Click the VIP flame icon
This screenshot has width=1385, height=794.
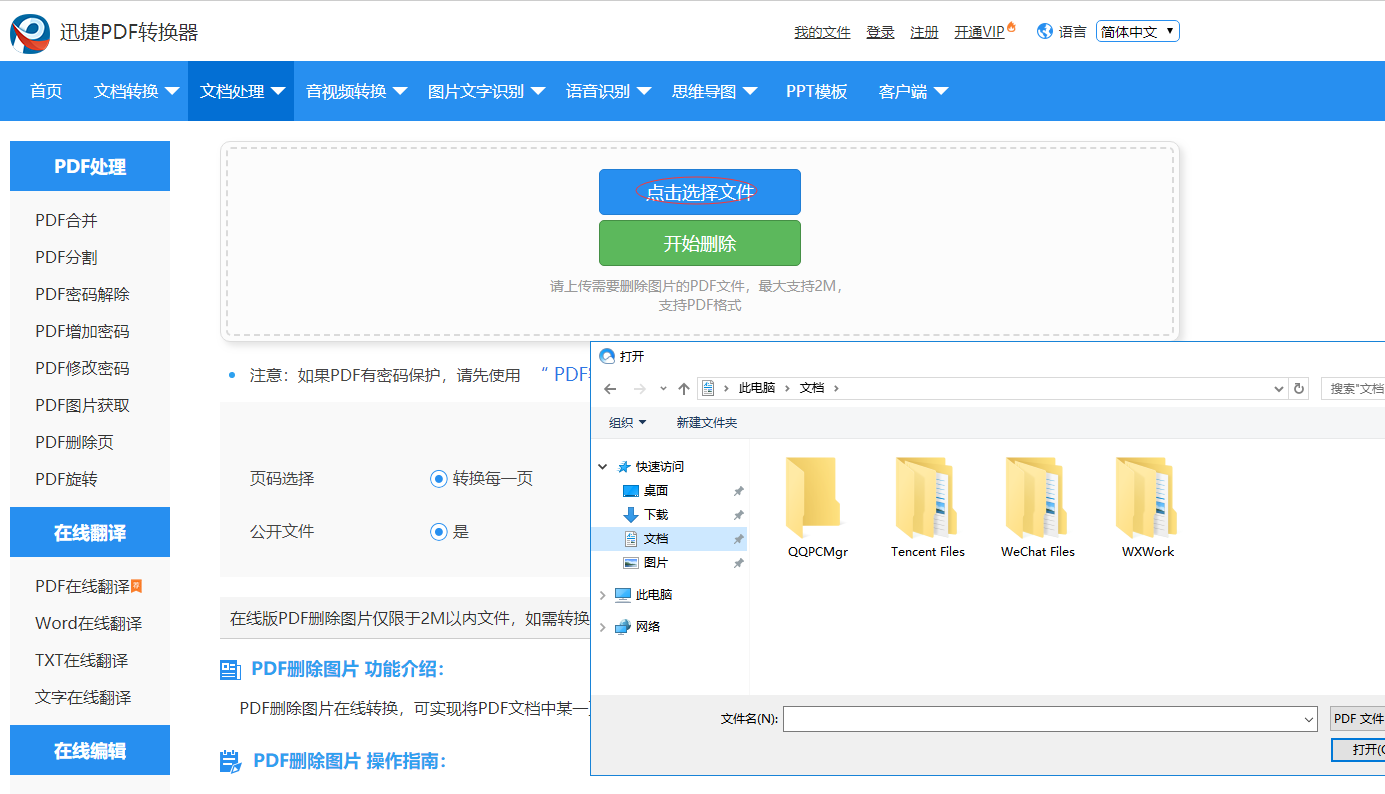(x=1011, y=27)
